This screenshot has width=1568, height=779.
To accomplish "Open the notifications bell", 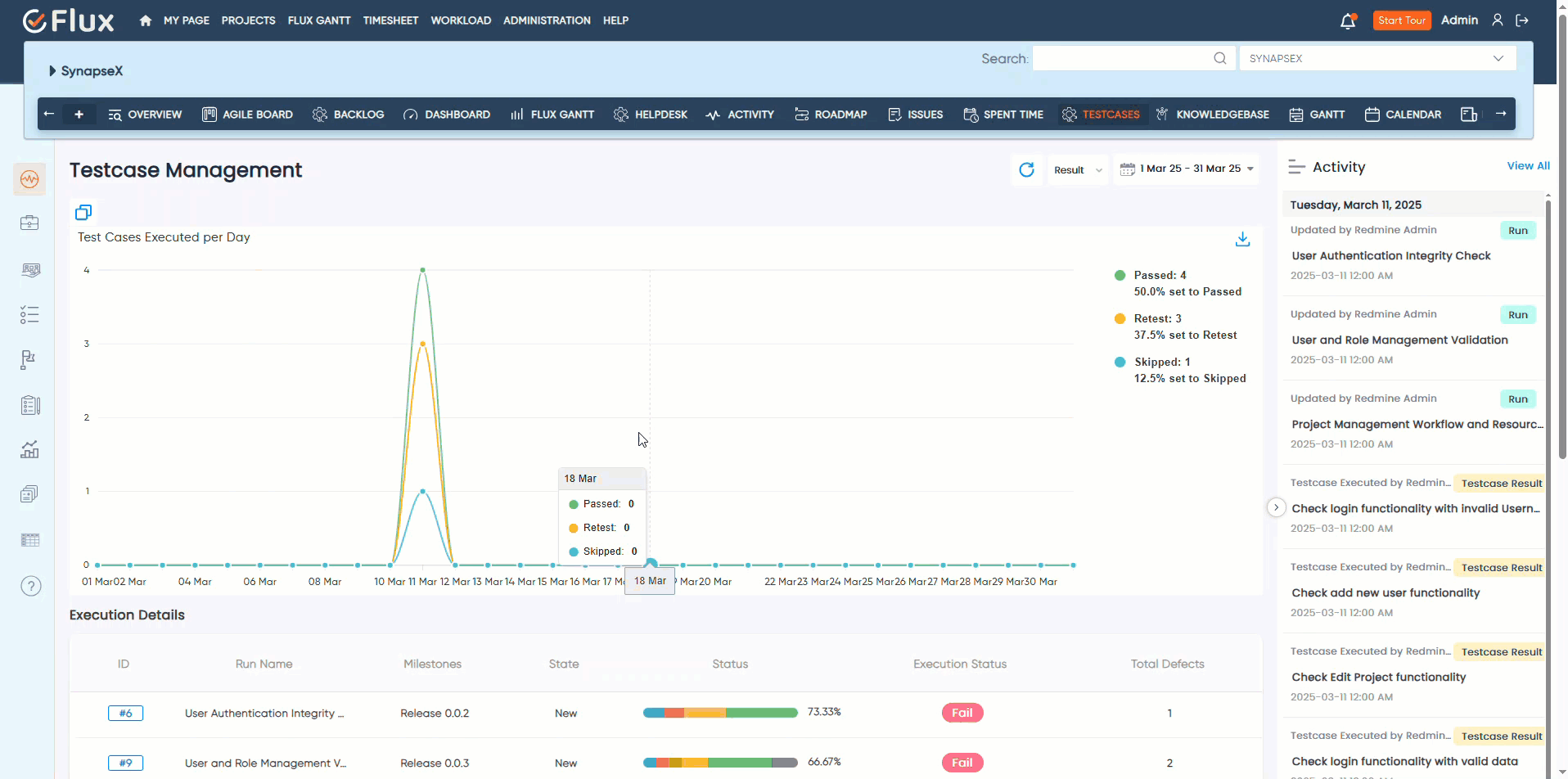I will pos(1348,21).
